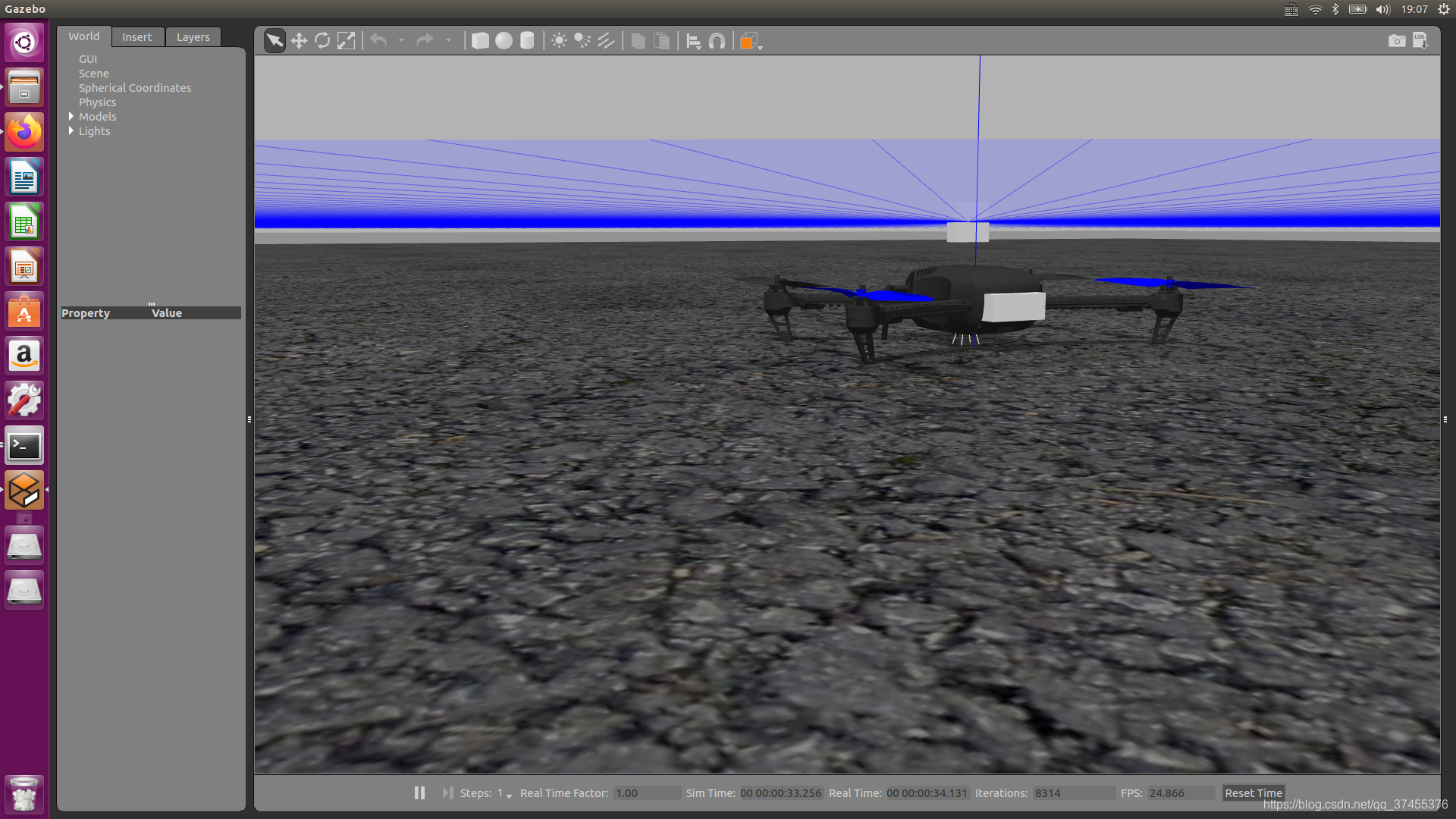This screenshot has height=819, width=1456.
Task: Insert a cylinder shape
Action: [x=527, y=40]
